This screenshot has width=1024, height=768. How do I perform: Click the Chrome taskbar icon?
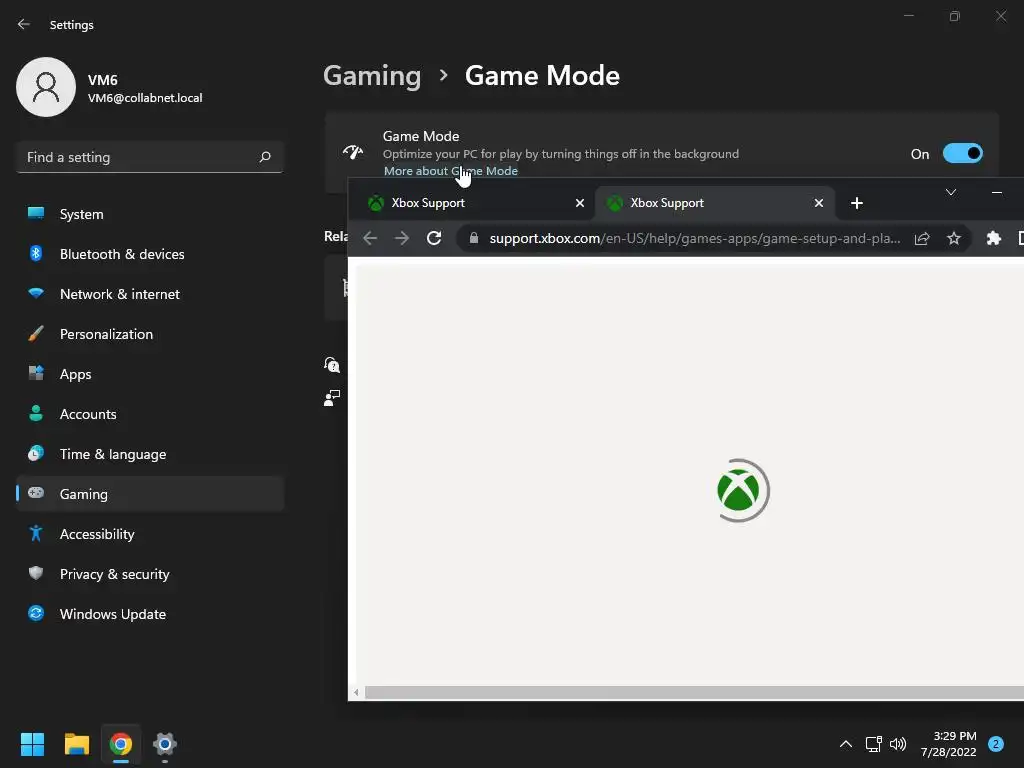coord(121,744)
